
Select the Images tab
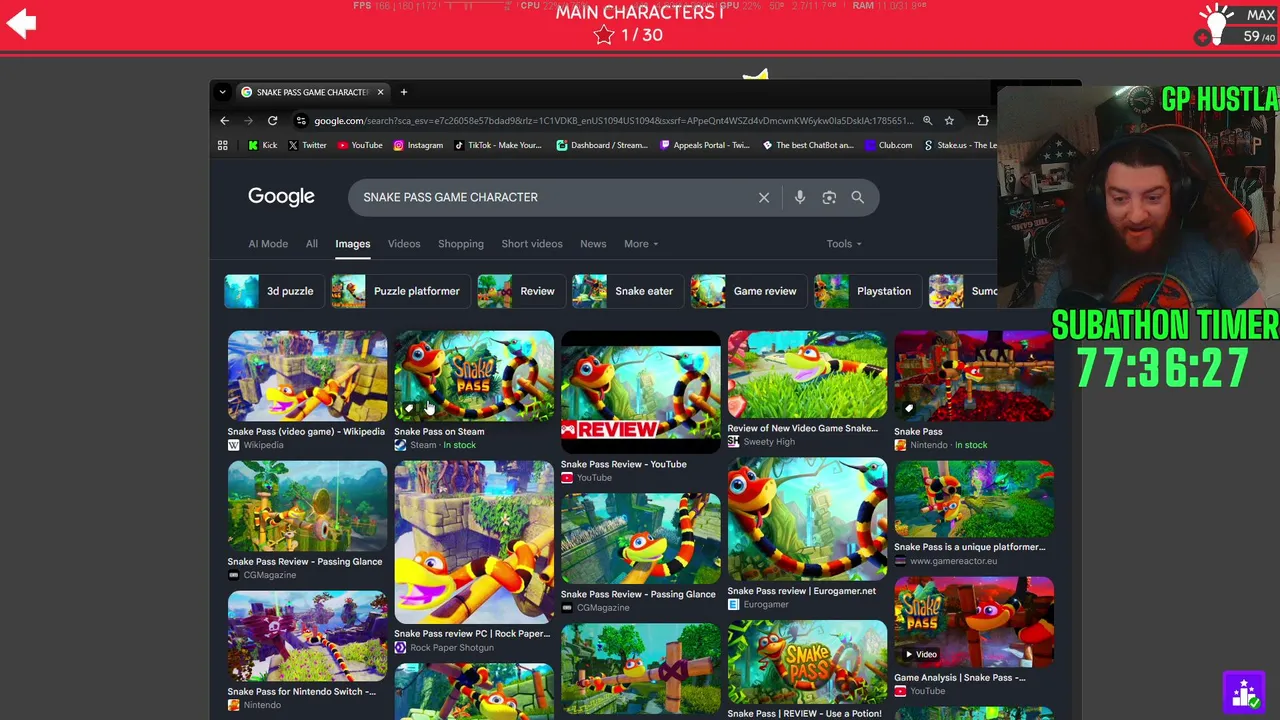[x=352, y=244]
